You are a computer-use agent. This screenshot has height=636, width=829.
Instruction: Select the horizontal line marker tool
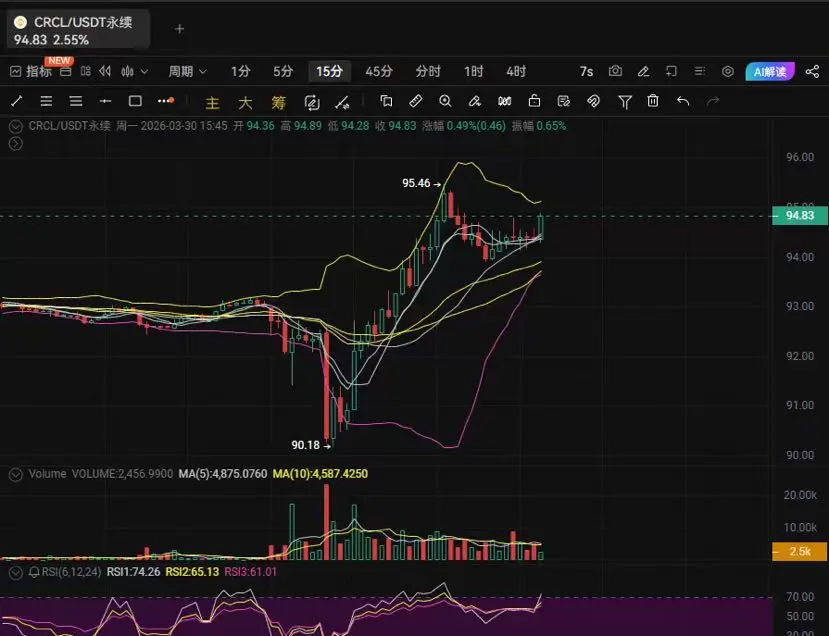pyautogui.click(x=105, y=100)
